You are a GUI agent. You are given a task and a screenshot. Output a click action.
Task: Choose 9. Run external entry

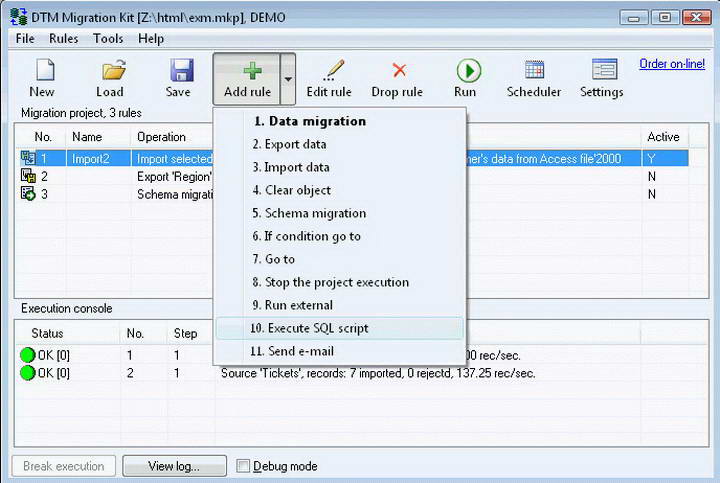pos(340,305)
